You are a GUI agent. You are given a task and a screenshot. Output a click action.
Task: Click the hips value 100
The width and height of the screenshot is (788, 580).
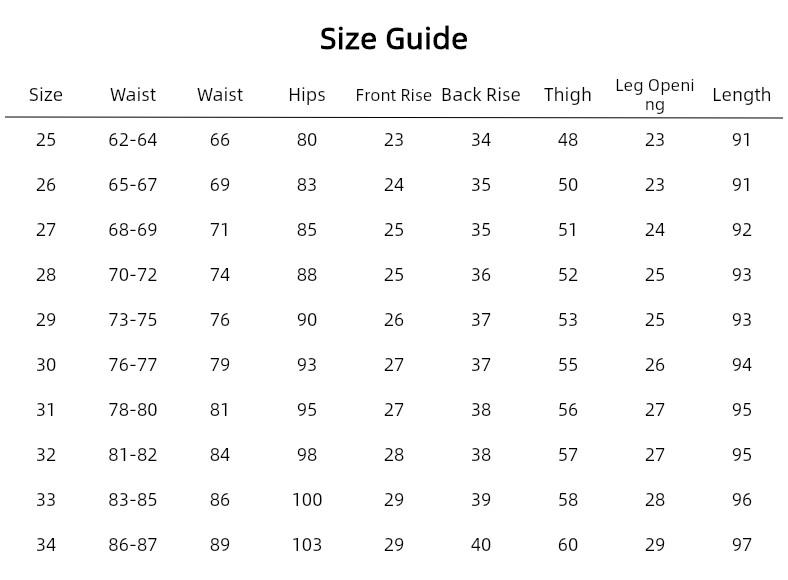click(307, 500)
